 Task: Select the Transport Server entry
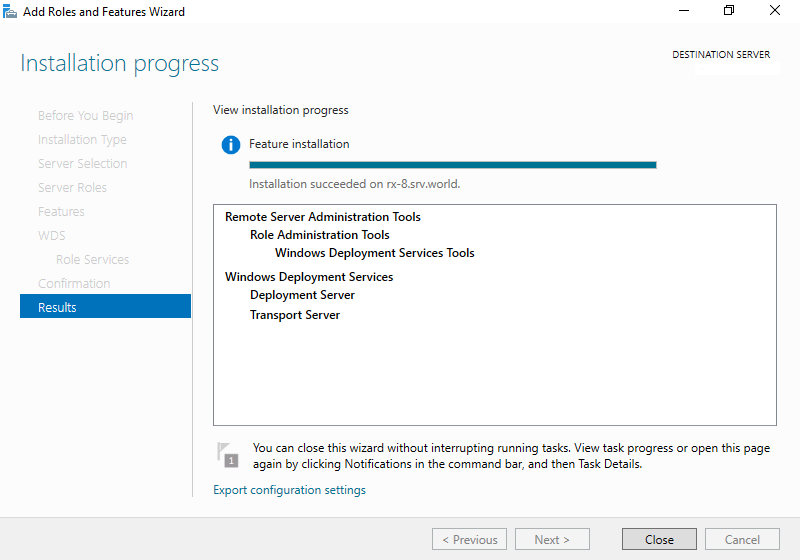coord(294,315)
